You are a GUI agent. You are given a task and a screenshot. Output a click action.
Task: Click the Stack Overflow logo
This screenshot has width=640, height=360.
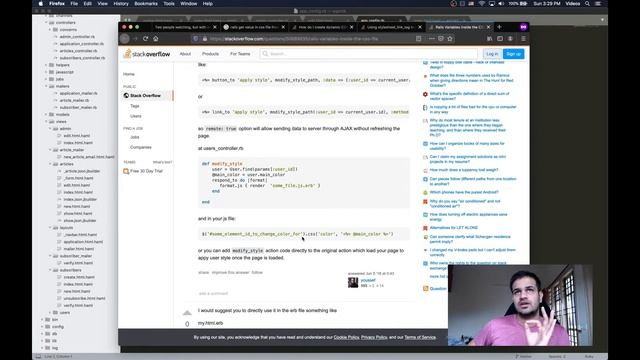(147, 54)
